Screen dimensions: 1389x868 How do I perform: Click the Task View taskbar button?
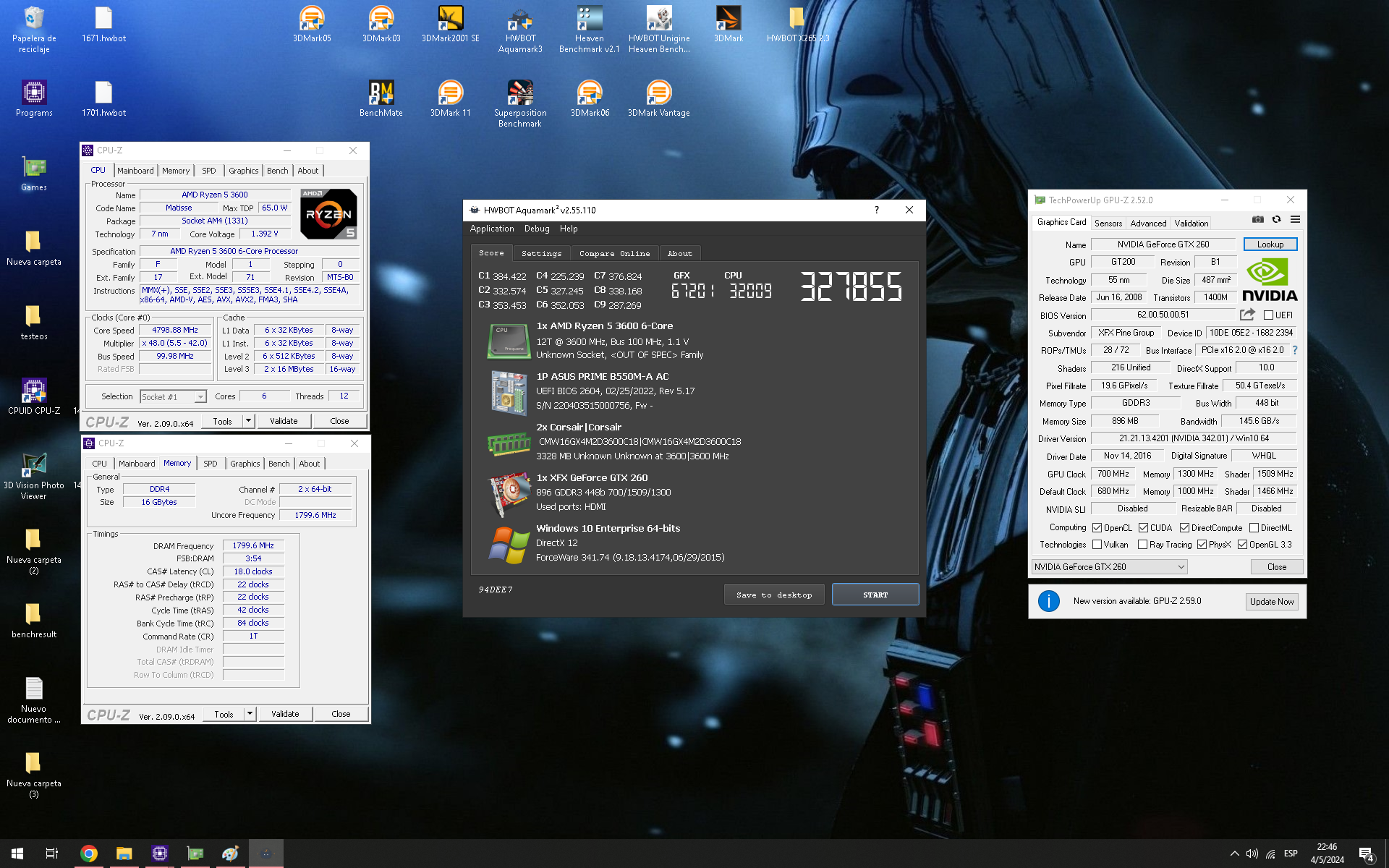pos(52,854)
